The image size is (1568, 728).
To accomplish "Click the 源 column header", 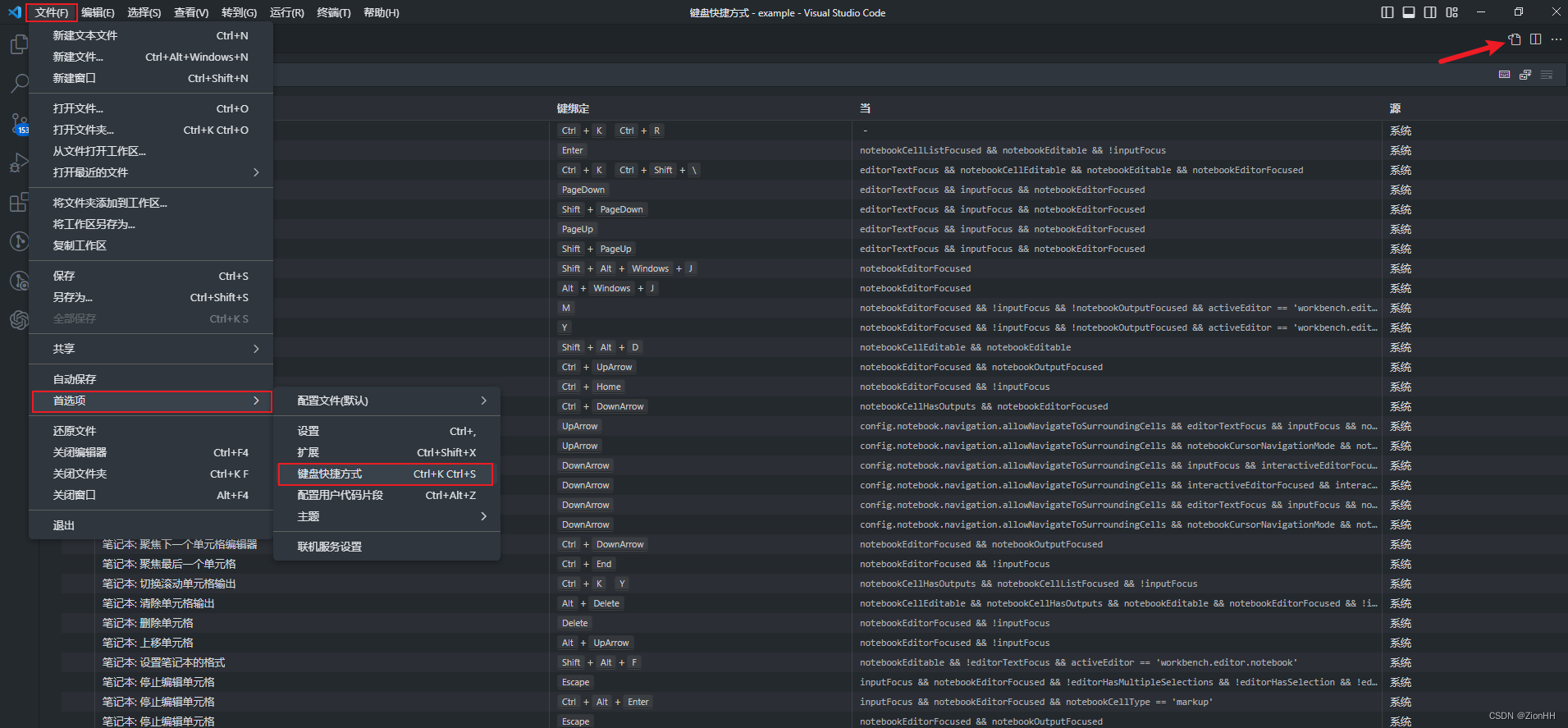I will pyautogui.click(x=1395, y=108).
